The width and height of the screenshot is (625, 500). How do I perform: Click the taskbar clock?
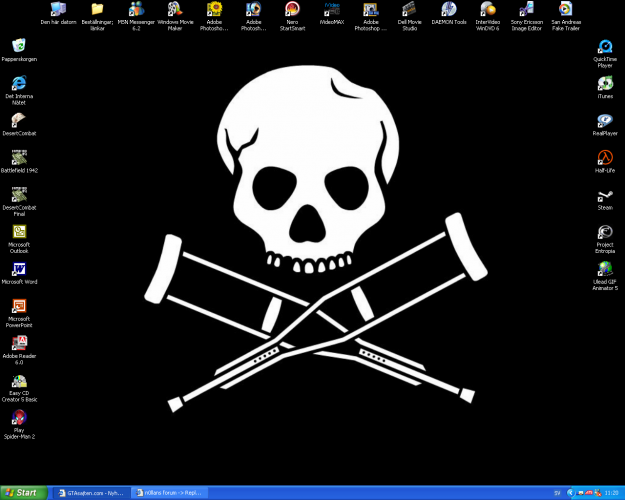click(611, 492)
